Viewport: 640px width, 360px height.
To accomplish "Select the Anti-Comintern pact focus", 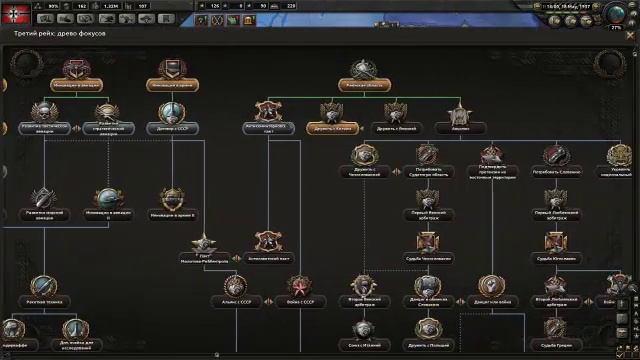I will pos(268,129).
